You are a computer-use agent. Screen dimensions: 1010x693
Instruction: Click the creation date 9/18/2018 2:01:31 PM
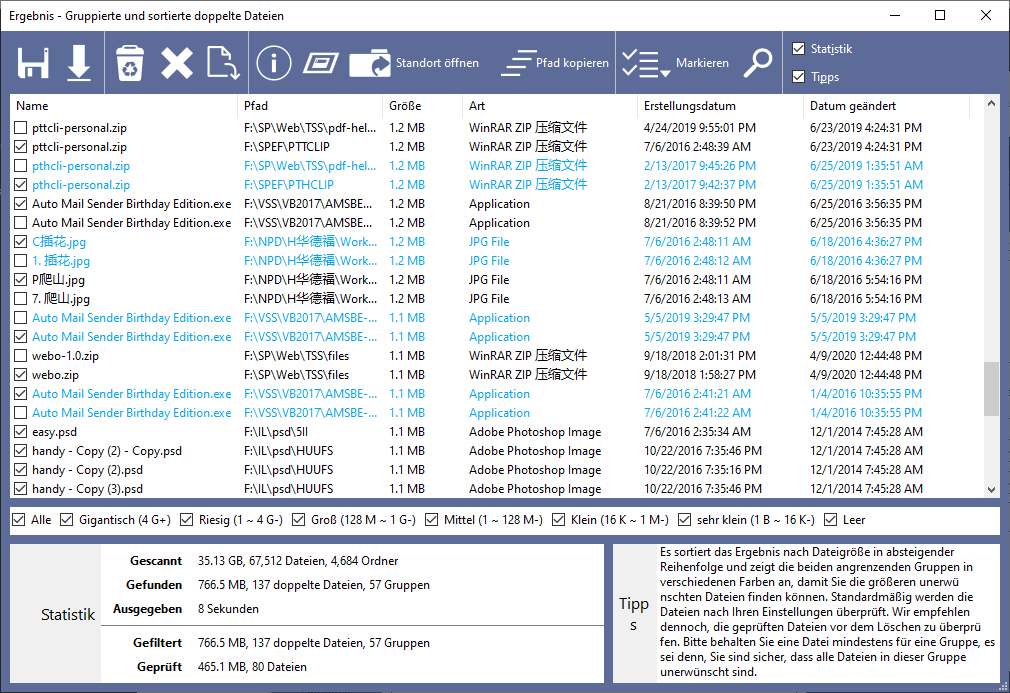pos(700,356)
